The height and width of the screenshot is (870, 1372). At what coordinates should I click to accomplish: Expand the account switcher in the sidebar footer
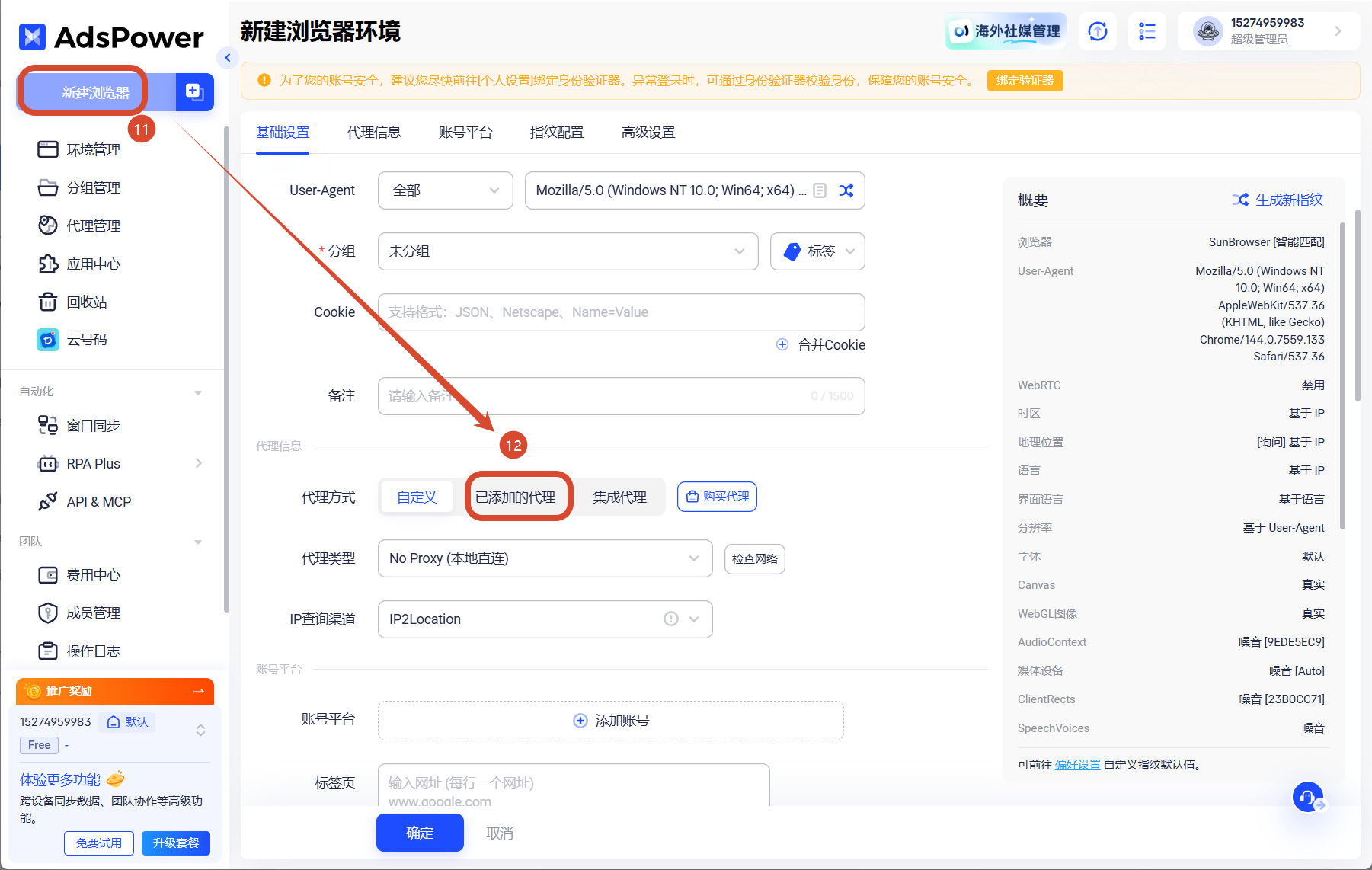point(200,730)
